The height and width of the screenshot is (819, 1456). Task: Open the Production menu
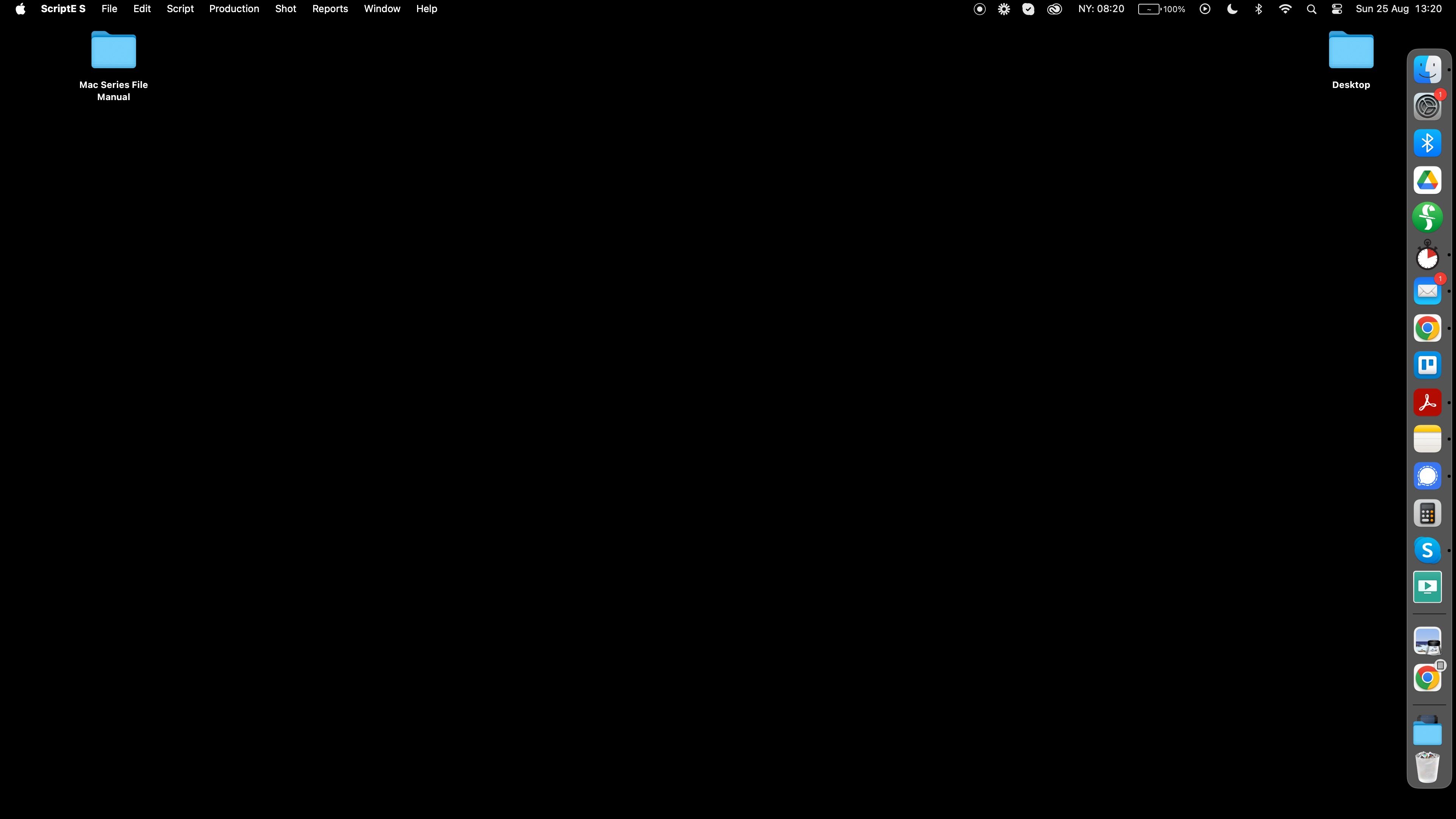point(234,9)
